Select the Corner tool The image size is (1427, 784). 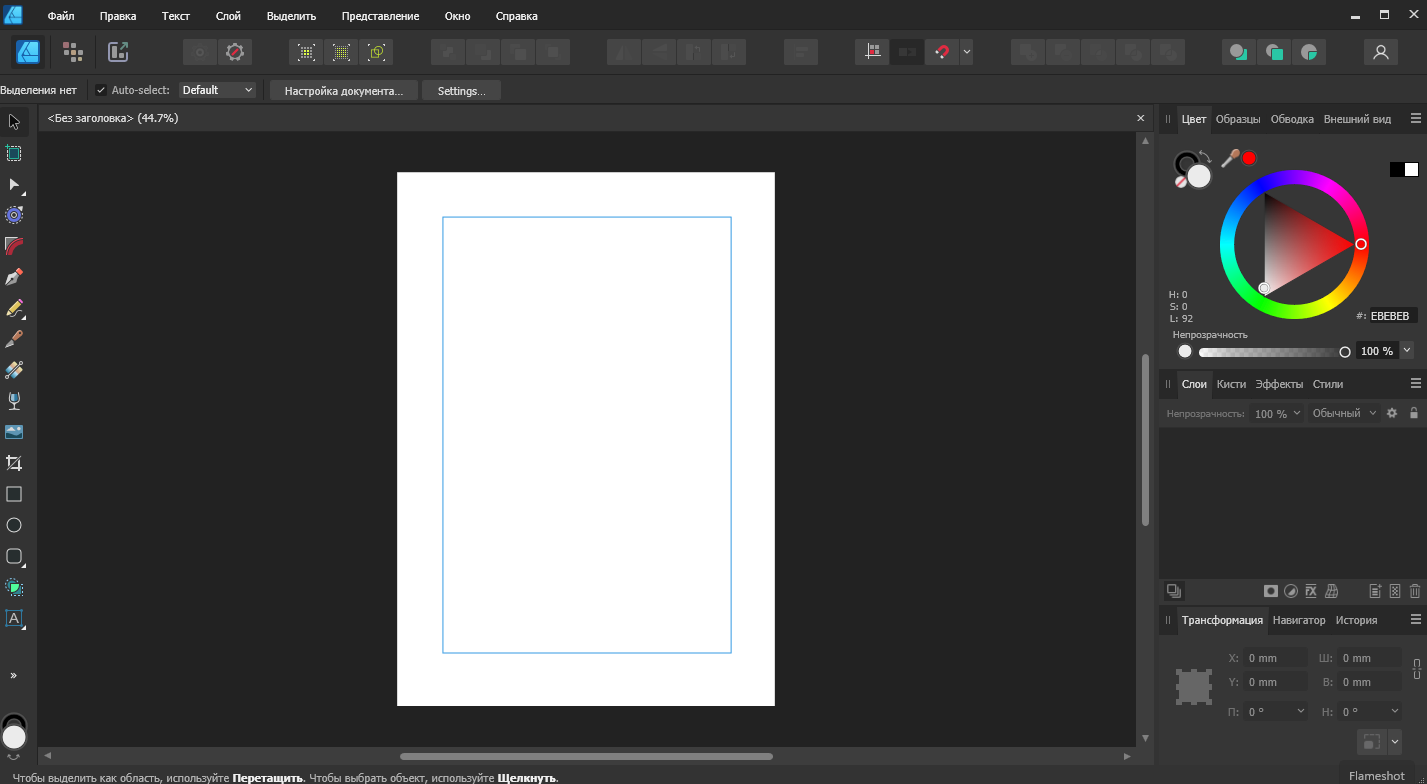click(x=14, y=246)
